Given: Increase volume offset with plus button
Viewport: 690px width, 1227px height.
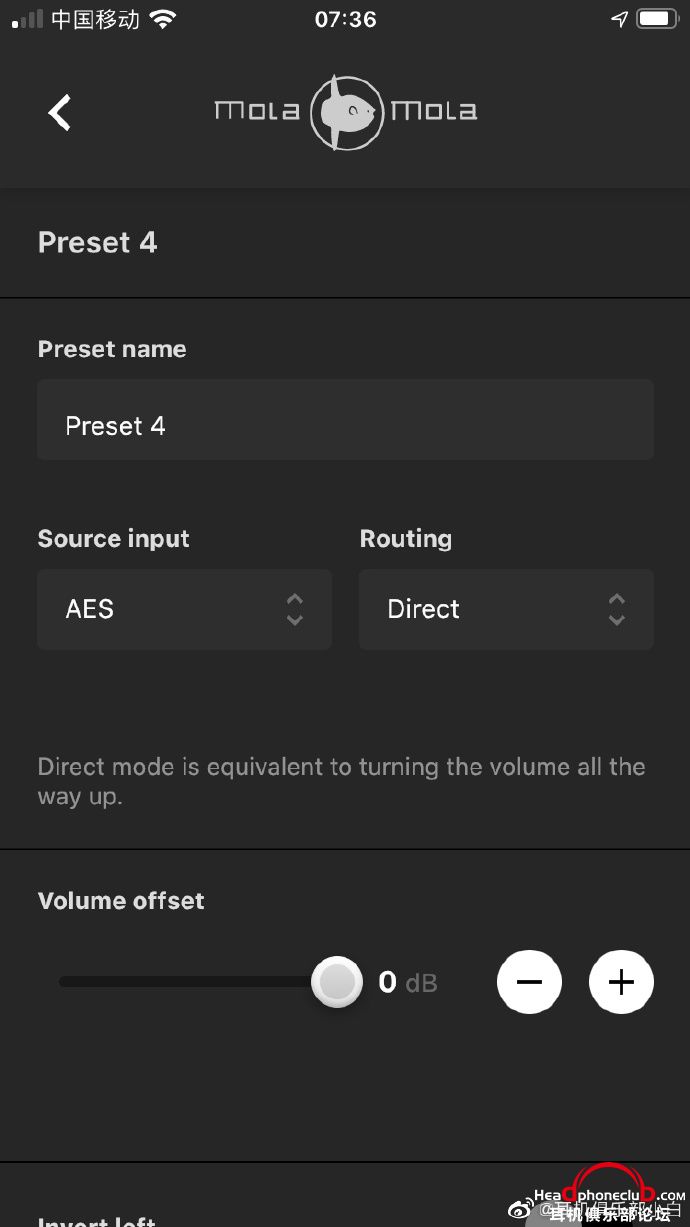Looking at the screenshot, I should pos(621,982).
